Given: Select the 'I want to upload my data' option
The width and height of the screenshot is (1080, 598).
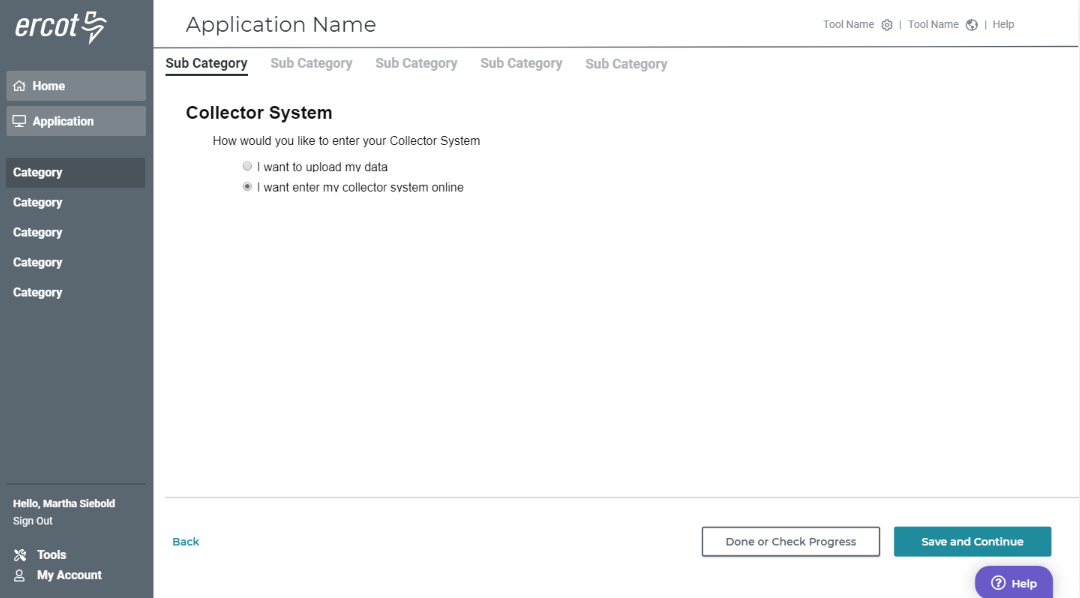Looking at the screenshot, I should click(x=247, y=166).
